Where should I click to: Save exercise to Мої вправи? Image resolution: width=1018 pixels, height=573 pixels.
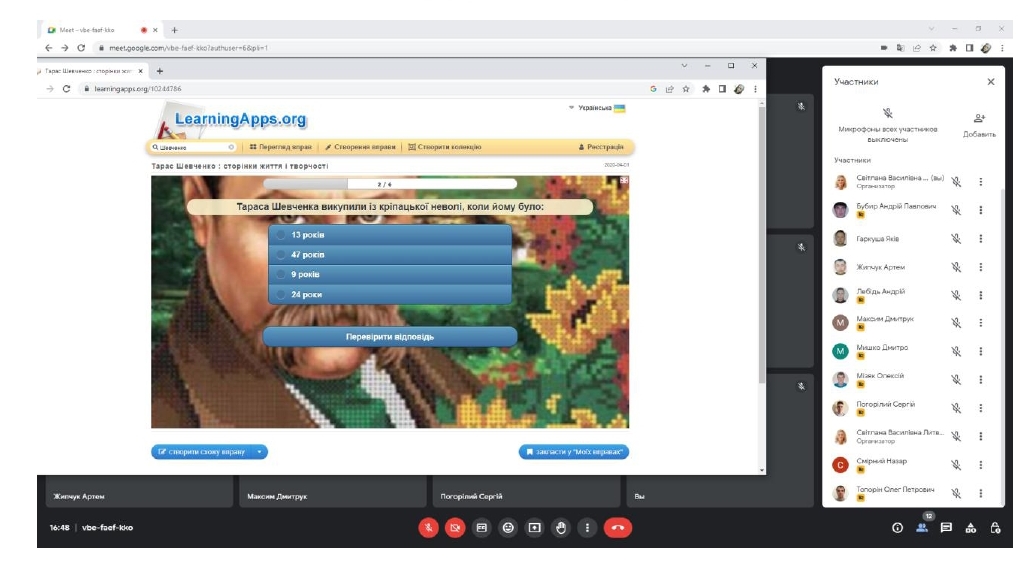[574, 452]
